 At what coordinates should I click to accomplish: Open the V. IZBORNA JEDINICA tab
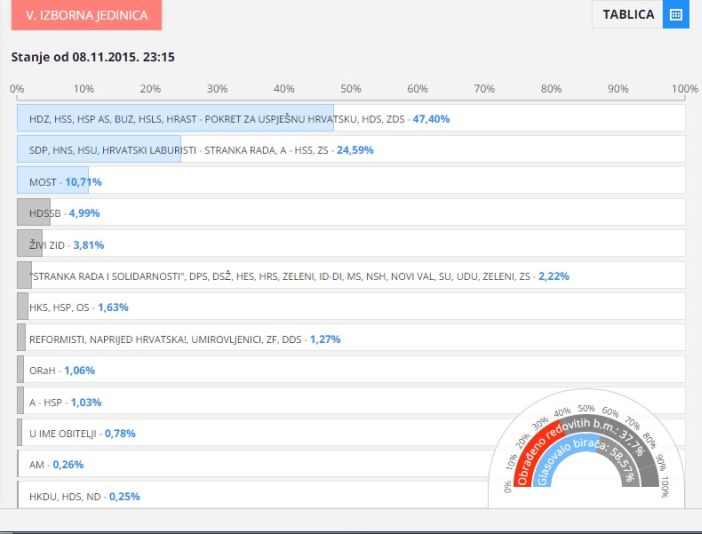[86, 15]
